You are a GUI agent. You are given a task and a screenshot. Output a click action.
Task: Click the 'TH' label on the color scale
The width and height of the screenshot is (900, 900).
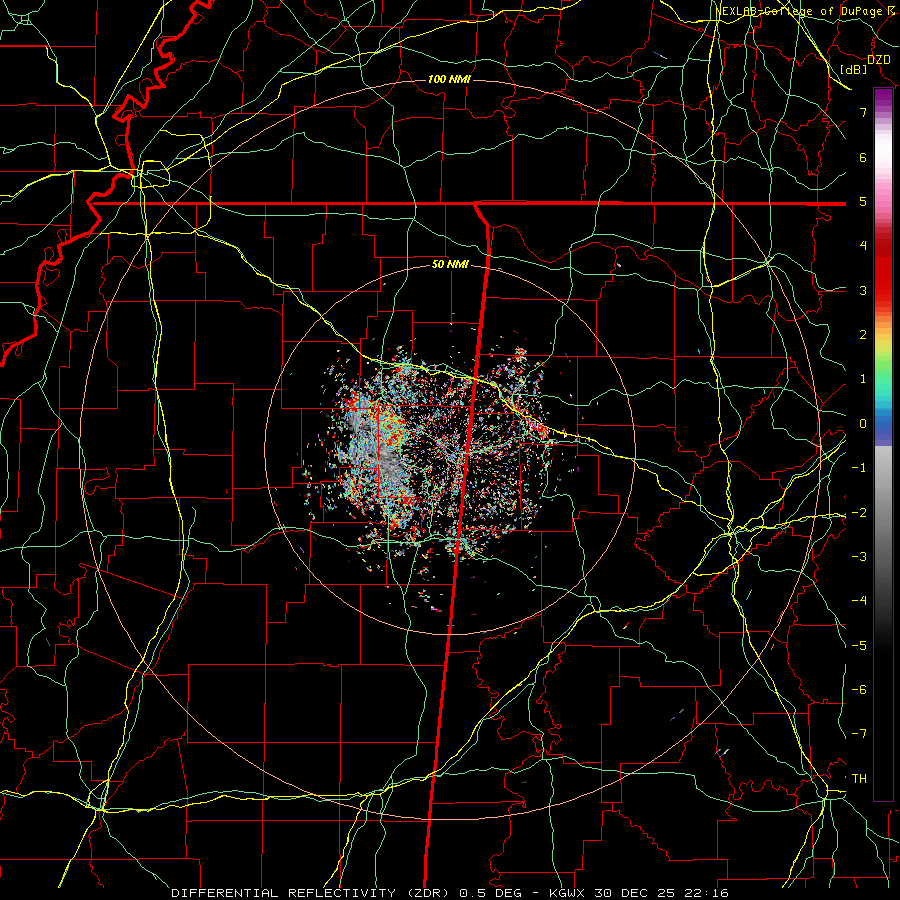click(859, 779)
